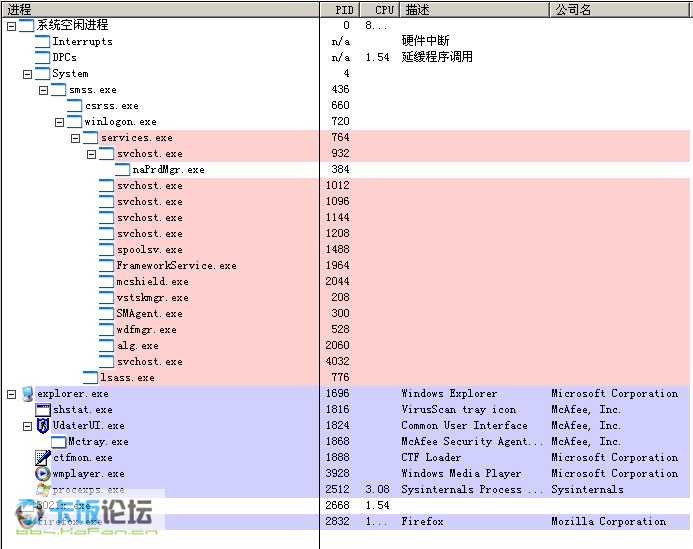The image size is (693, 549).
Task: Click the McAfee Security Agent description
Action: tap(472, 441)
